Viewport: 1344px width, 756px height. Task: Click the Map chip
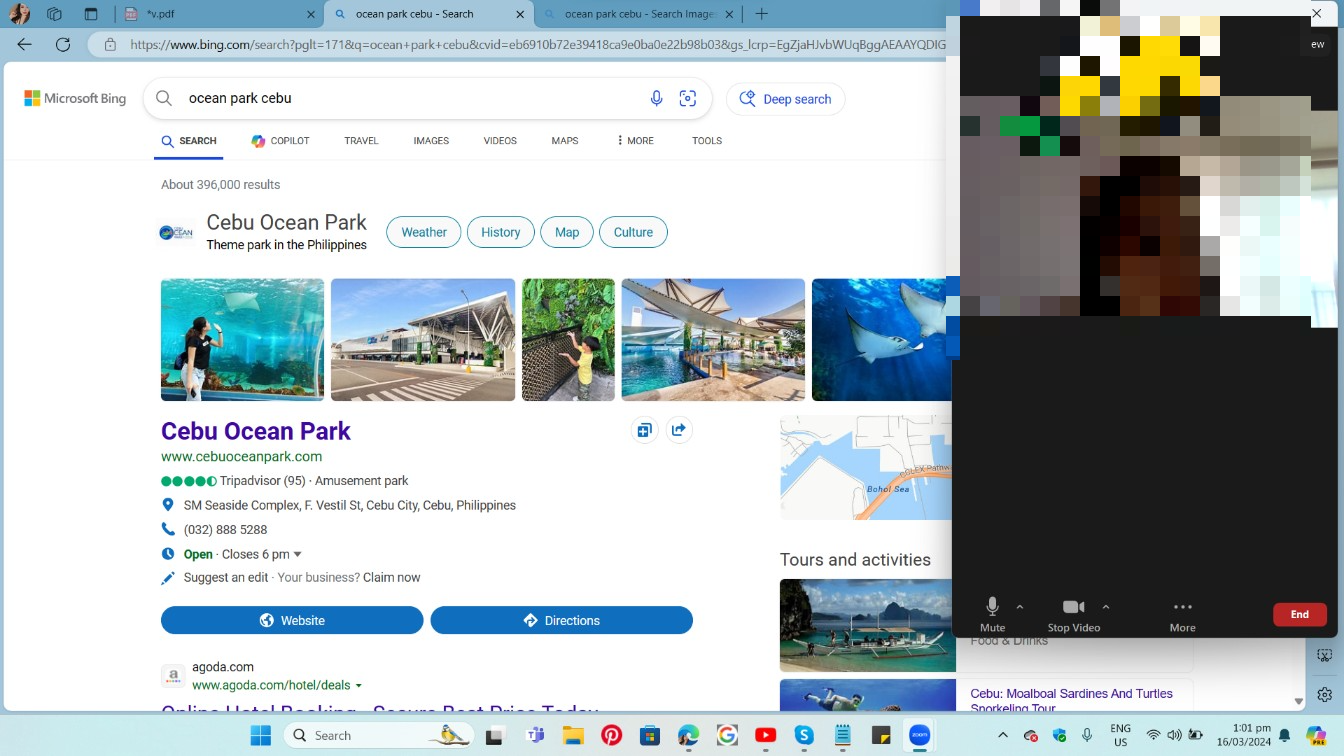567,232
